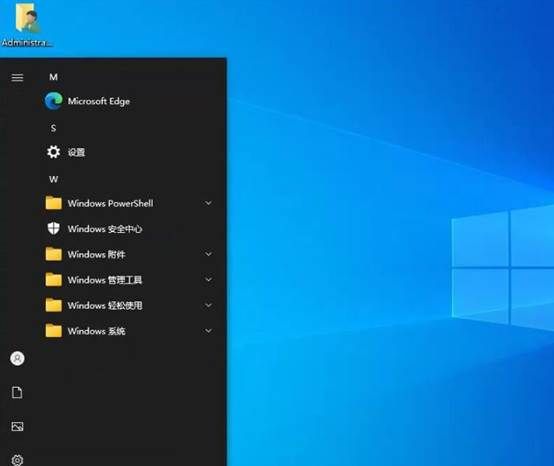Select the Windows 轻松使用 text label
The height and width of the screenshot is (466, 554).
(105, 306)
